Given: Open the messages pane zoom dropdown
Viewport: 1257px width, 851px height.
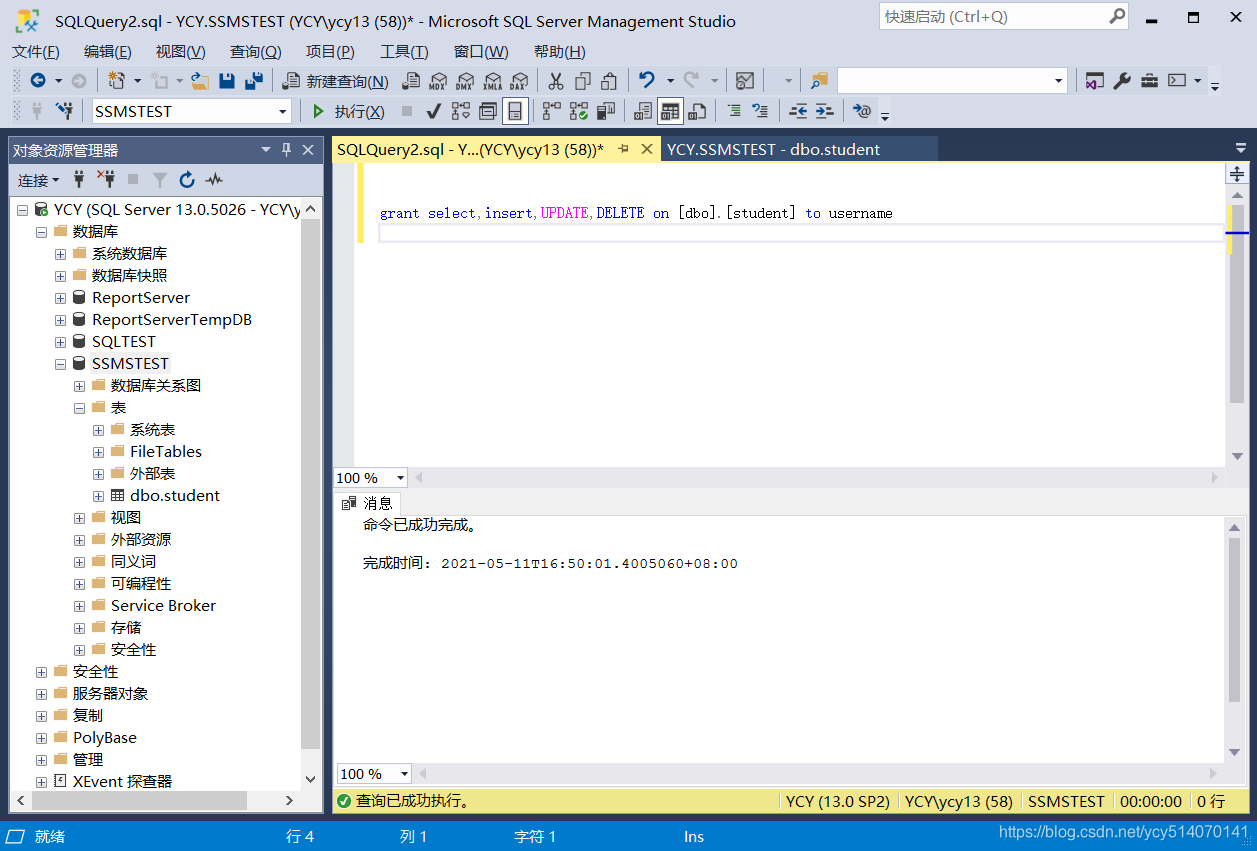Looking at the screenshot, I should click(404, 773).
